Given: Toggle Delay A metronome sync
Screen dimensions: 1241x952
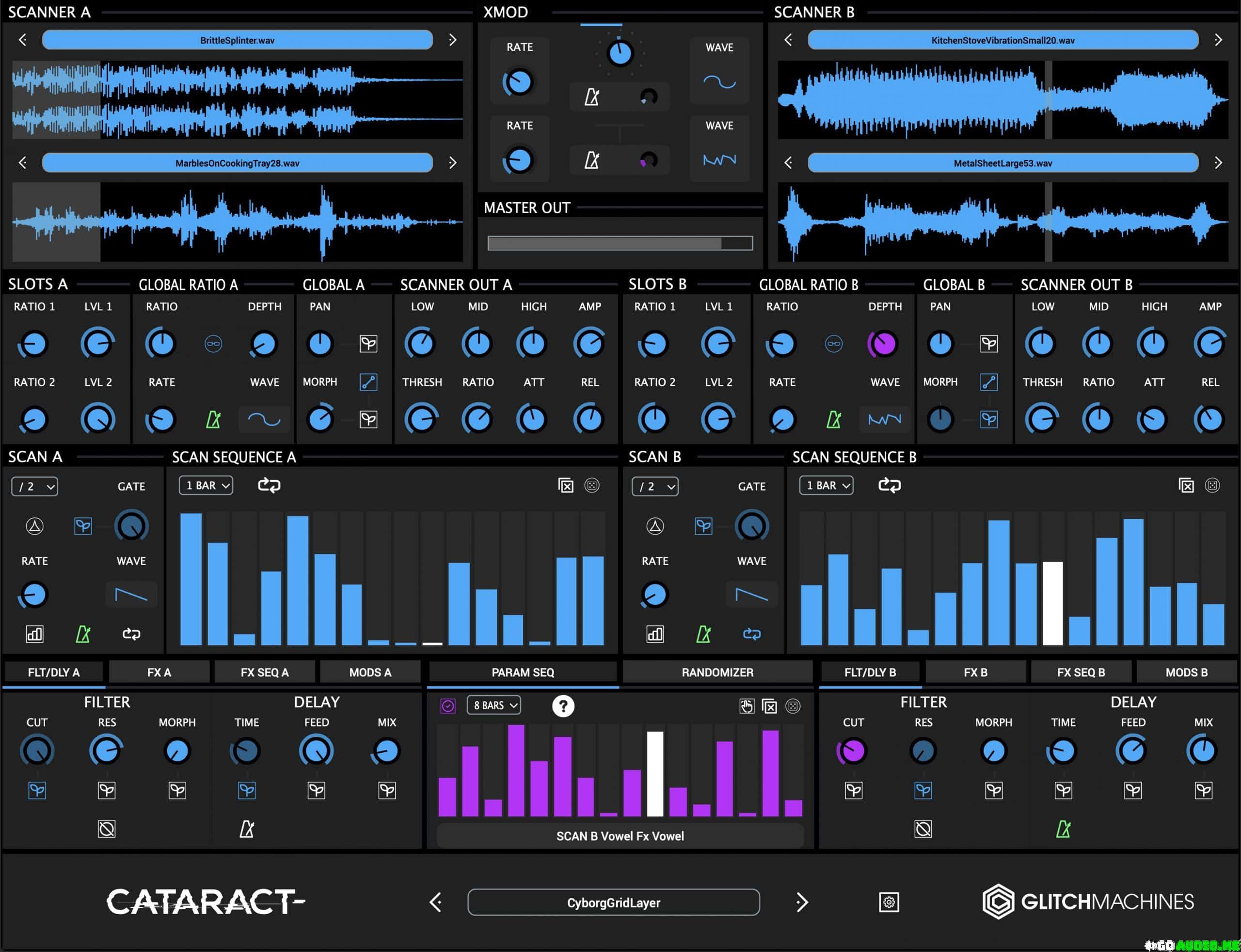Looking at the screenshot, I should pyautogui.click(x=246, y=829).
